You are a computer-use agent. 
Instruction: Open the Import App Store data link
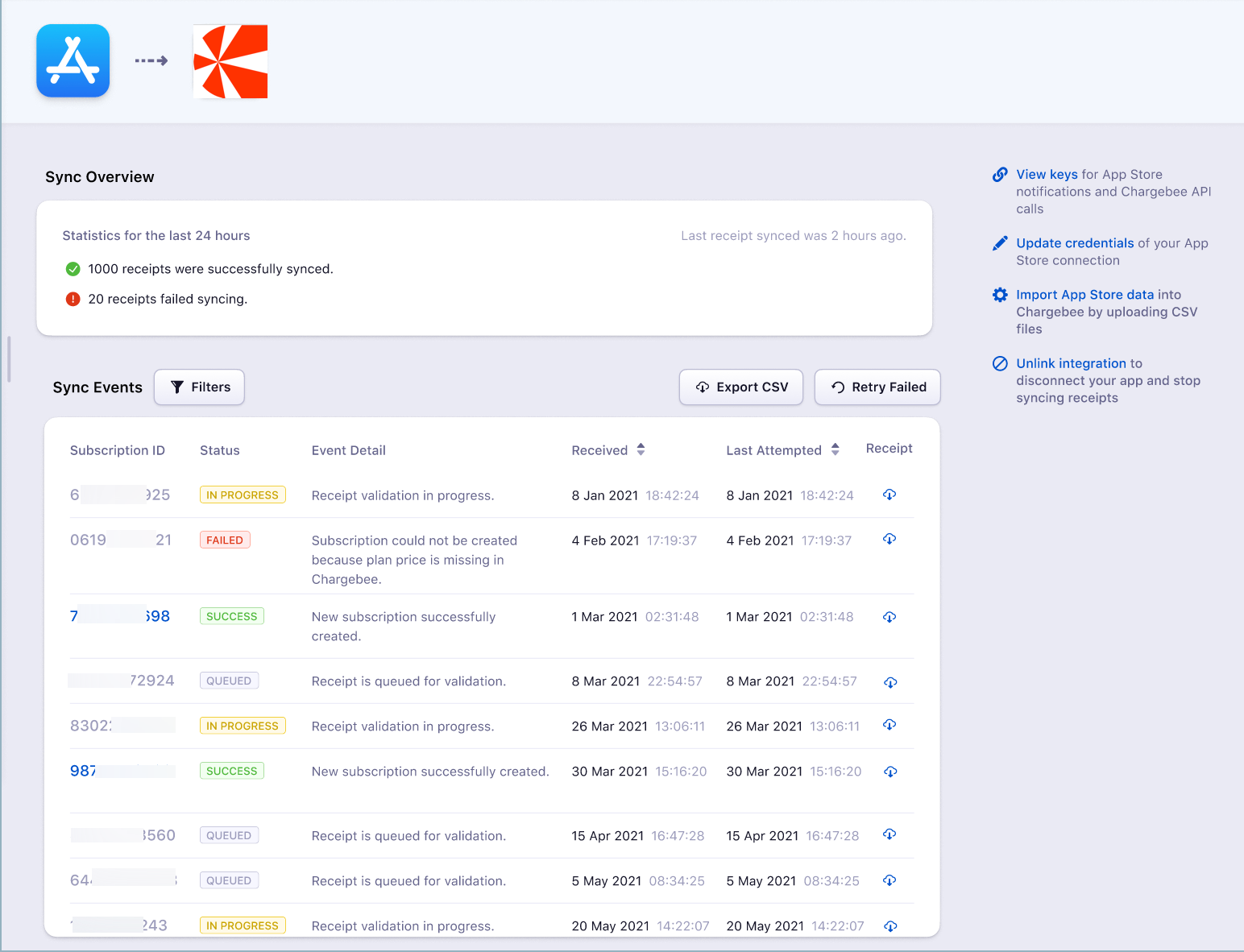(1084, 295)
